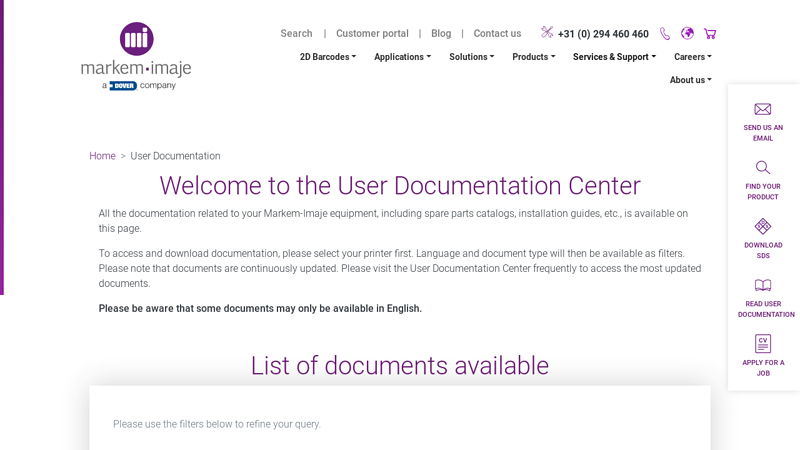Screen dimensions: 800x450
Task: Click the magnifier Find Your Product icon
Action: coord(763,167)
